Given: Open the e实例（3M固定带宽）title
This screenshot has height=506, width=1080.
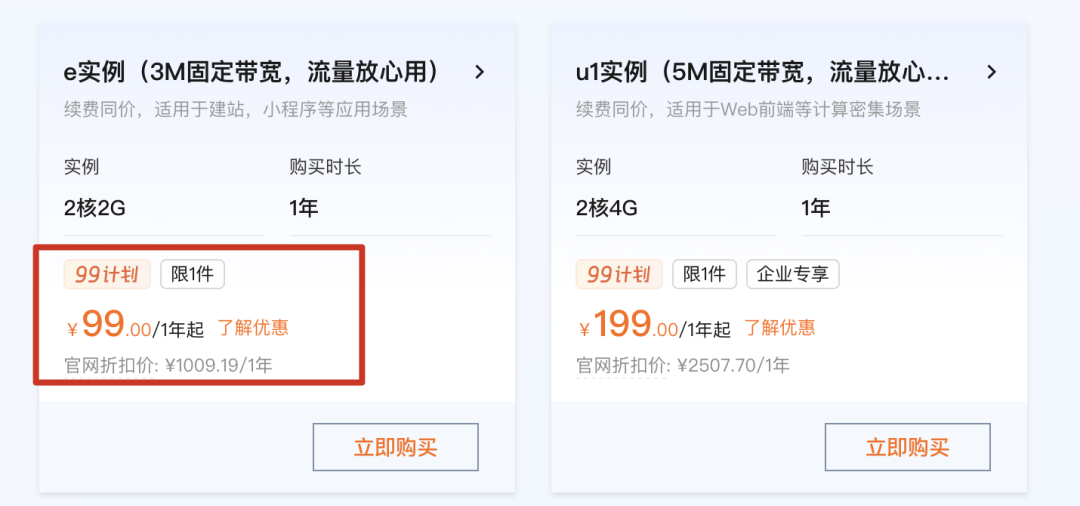Looking at the screenshot, I should click(x=253, y=72).
